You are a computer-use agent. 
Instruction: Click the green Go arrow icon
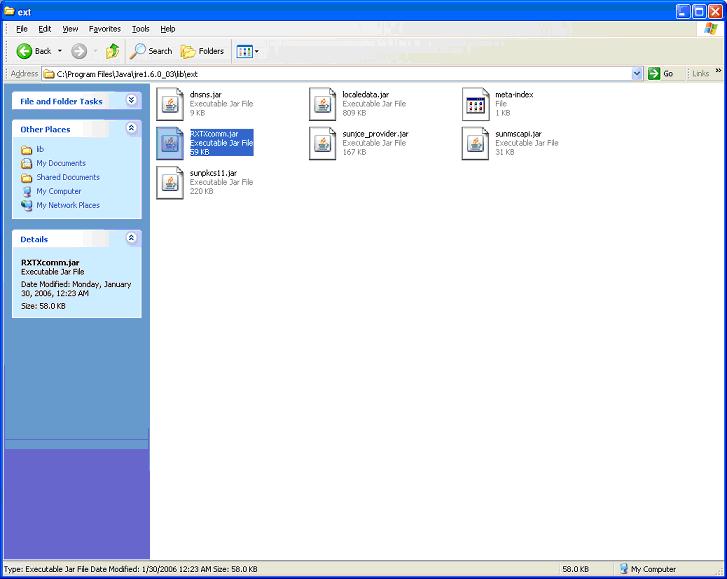(x=654, y=73)
